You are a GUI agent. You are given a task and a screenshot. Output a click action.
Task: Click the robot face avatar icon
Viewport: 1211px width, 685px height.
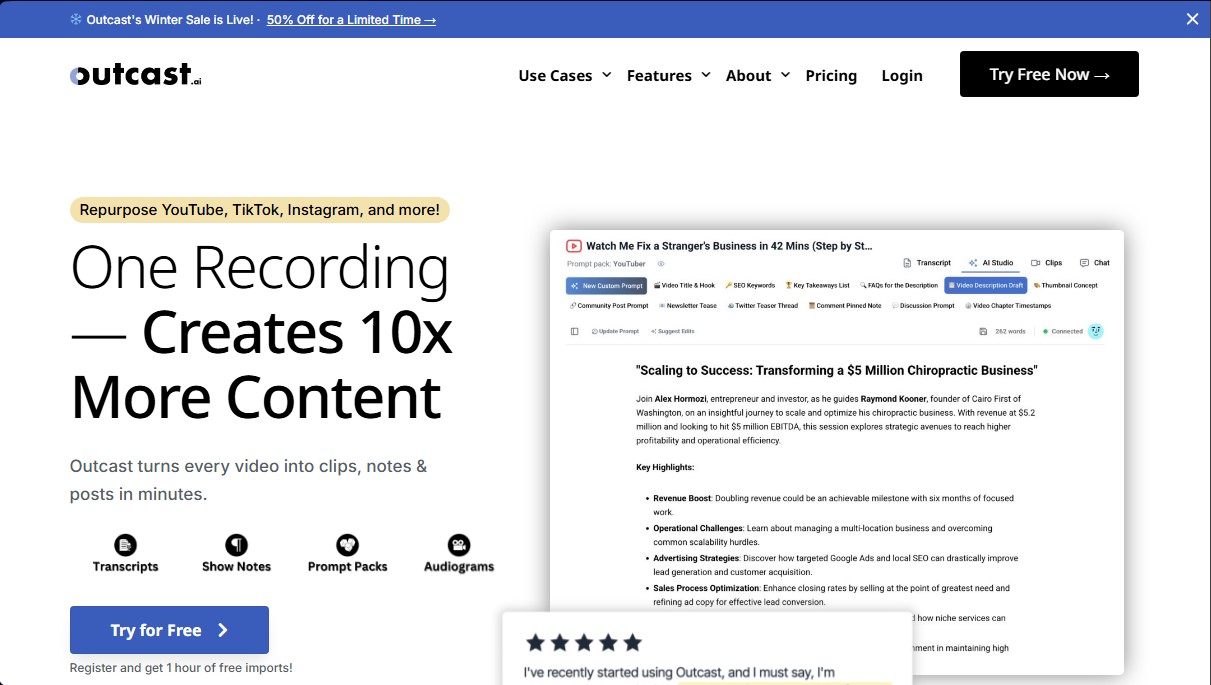(1096, 331)
